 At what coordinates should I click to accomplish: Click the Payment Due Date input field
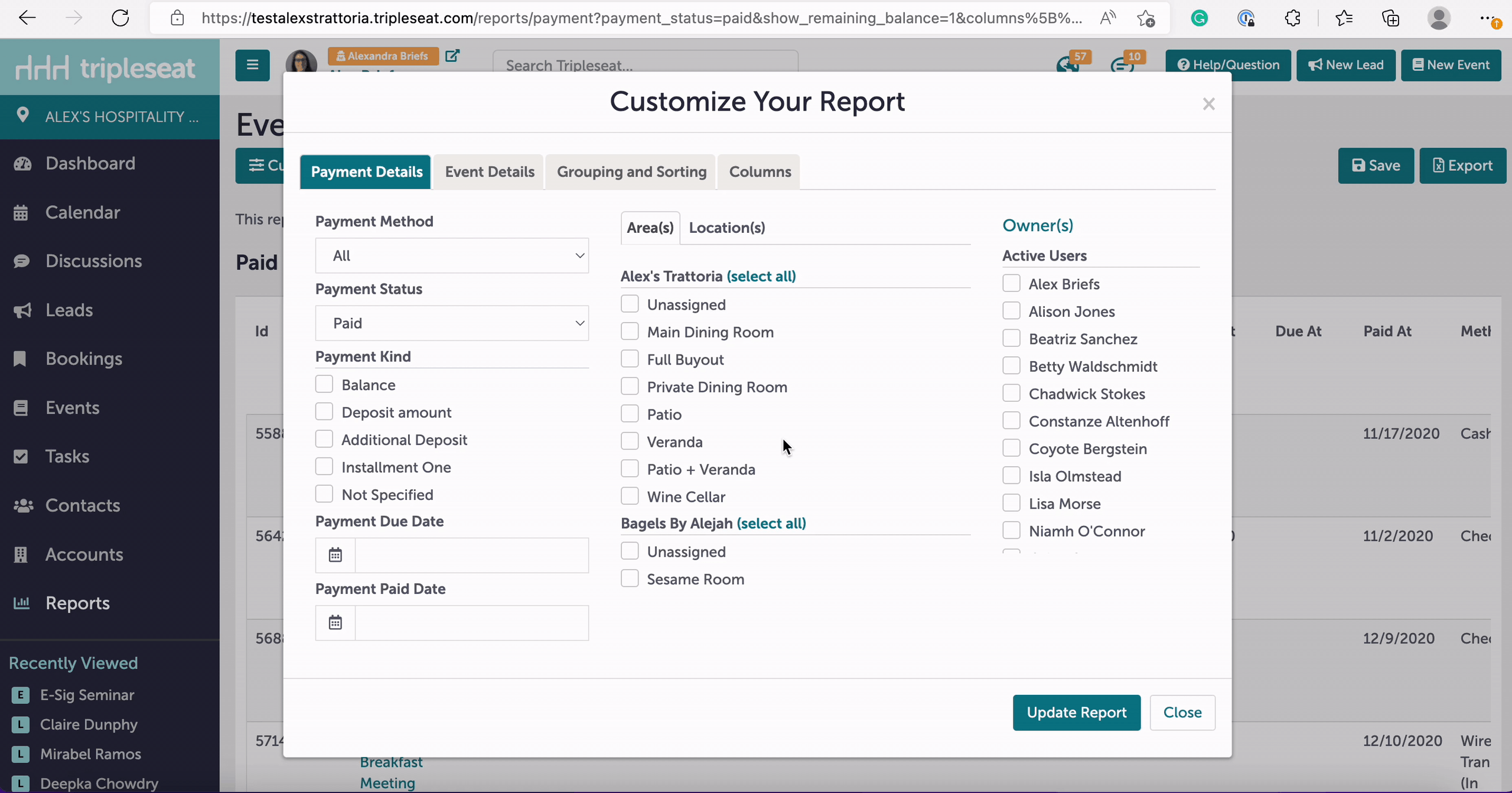472,555
